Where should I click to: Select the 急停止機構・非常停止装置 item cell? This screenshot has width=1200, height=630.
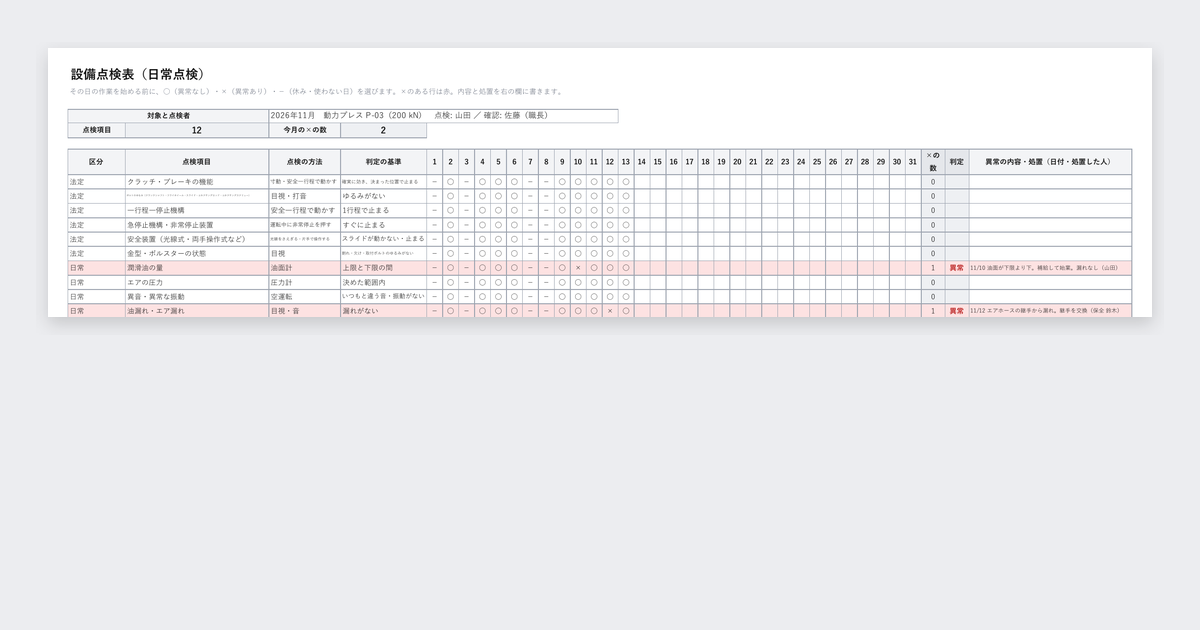[x=197, y=225]
